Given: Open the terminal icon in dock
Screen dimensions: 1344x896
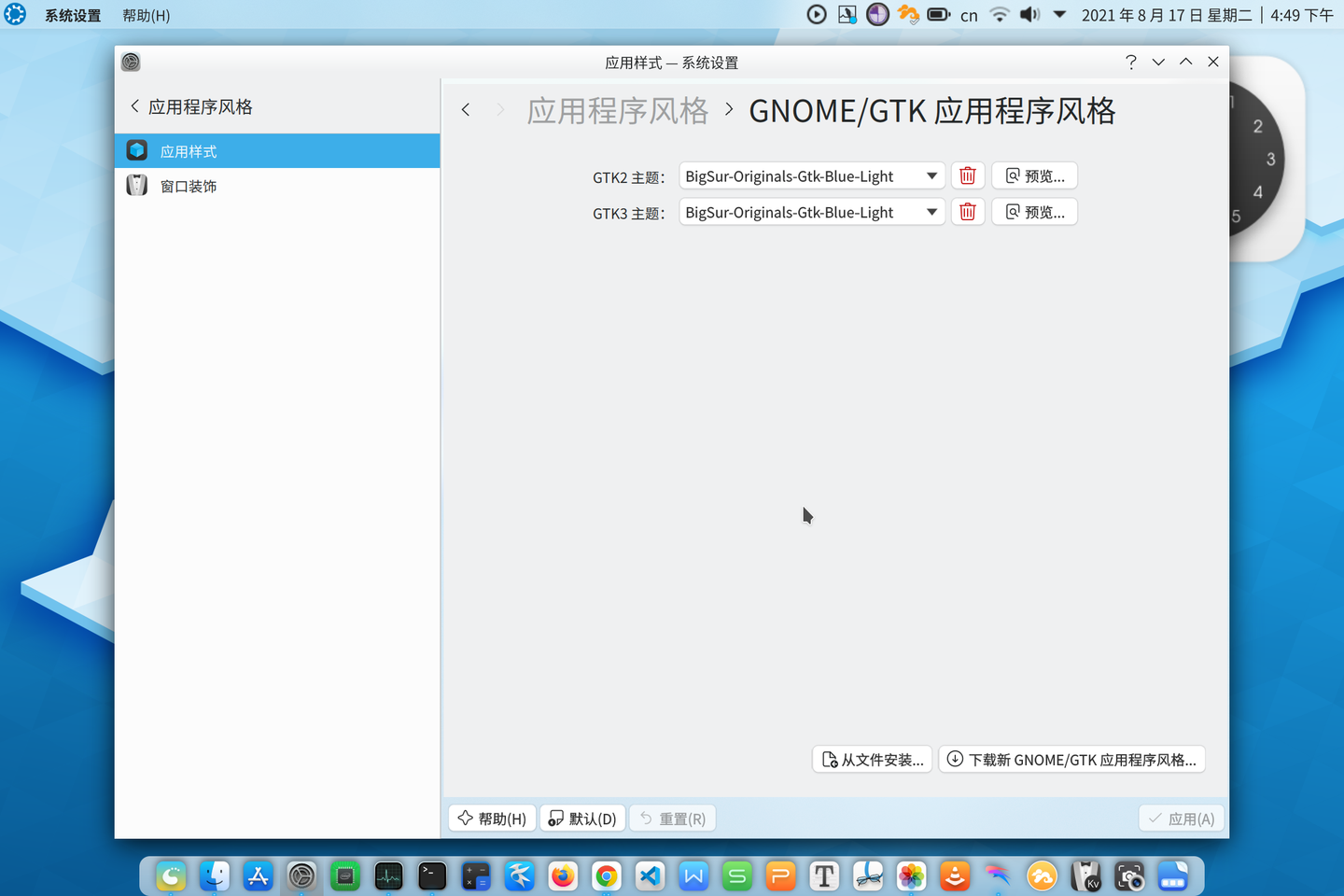Looking at the screenshot, I should click(x=432, y=875).
